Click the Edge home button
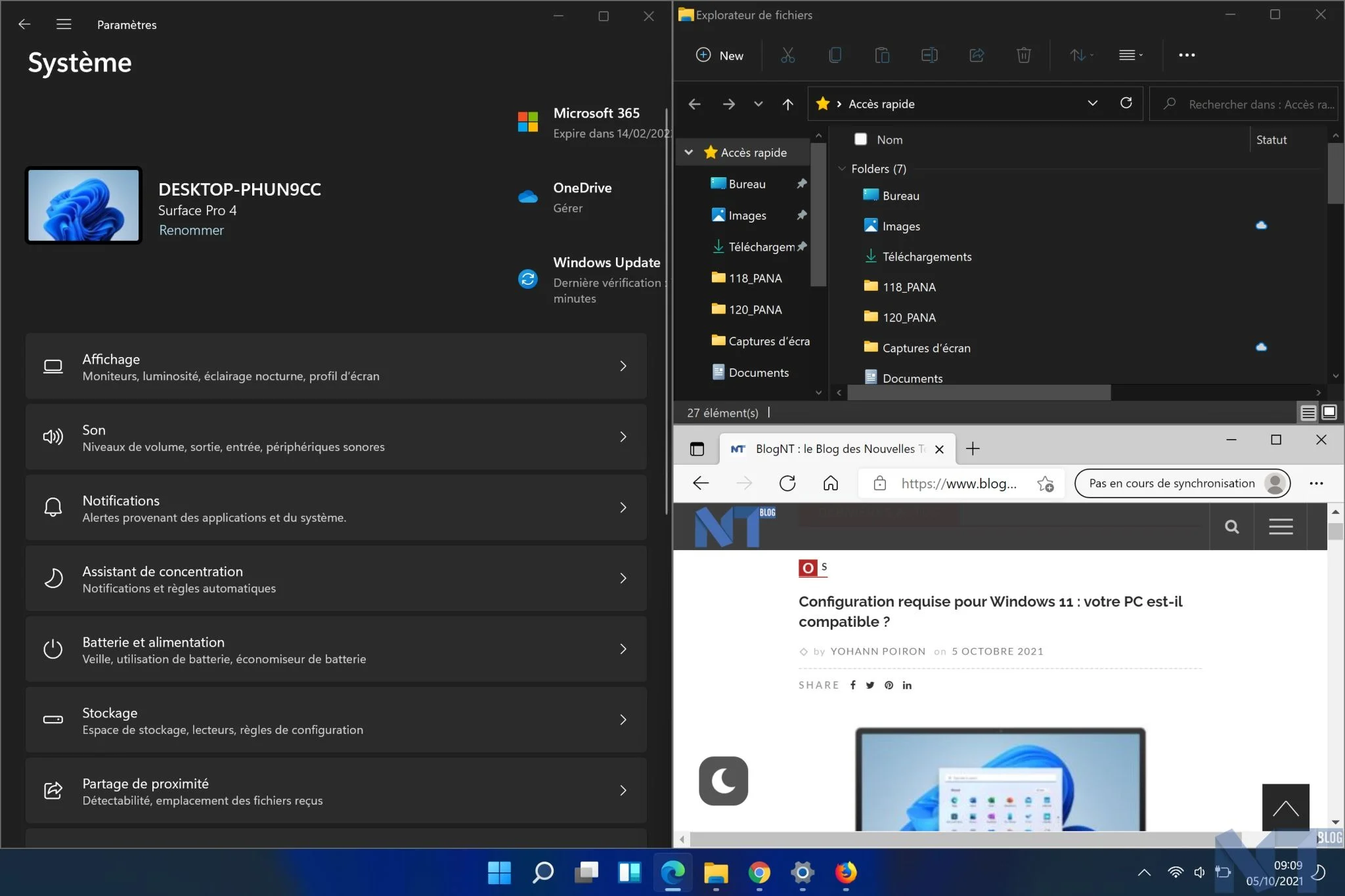 (831, 484)
